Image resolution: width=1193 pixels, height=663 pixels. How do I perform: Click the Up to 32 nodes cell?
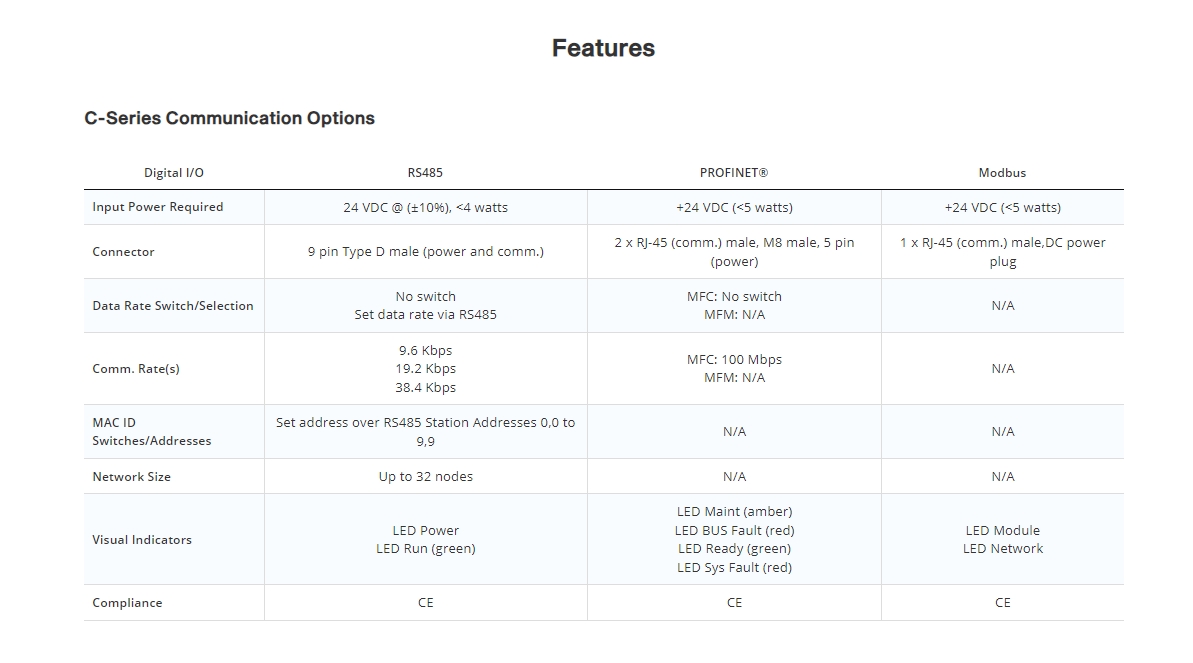click(425, 477)
